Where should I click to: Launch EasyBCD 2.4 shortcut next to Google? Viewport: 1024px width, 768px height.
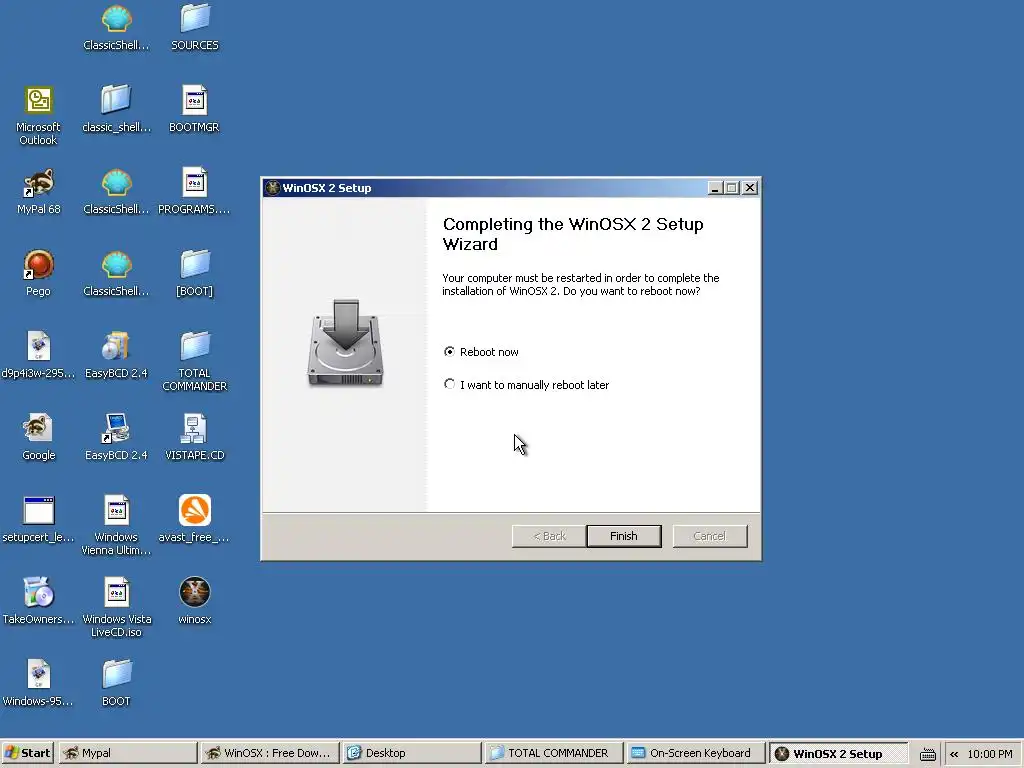click(116, 437)
